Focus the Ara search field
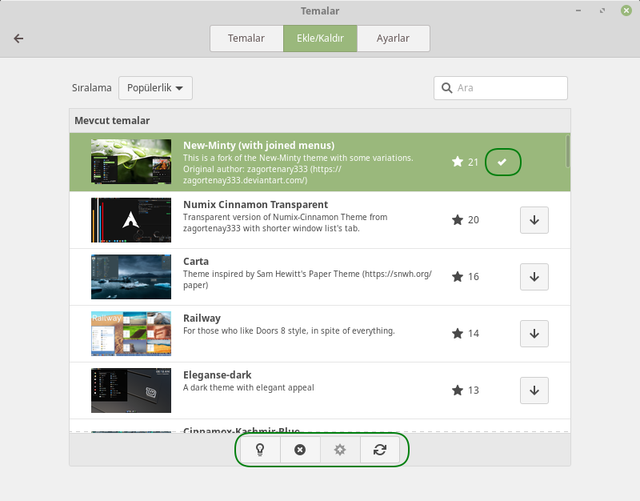The height and width of the screenshot is (501, 640). click(500, 88)
